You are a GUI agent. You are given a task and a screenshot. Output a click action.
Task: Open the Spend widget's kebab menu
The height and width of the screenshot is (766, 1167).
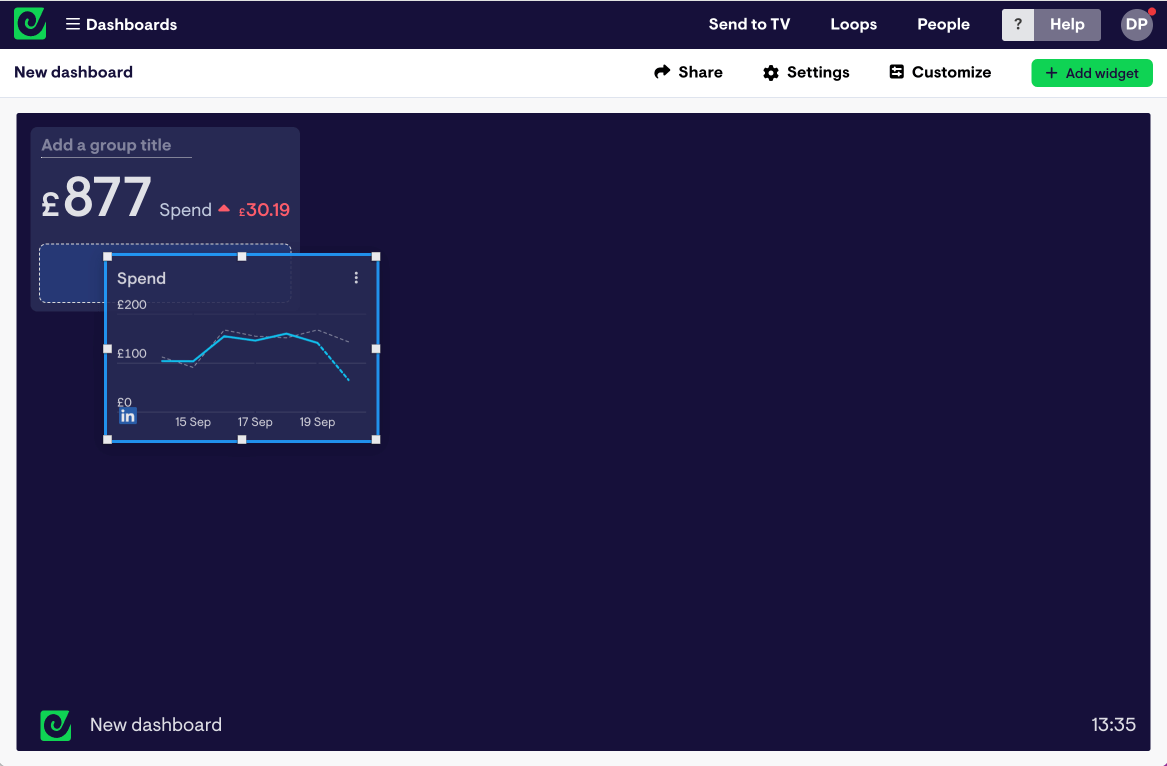click(356, 277)
